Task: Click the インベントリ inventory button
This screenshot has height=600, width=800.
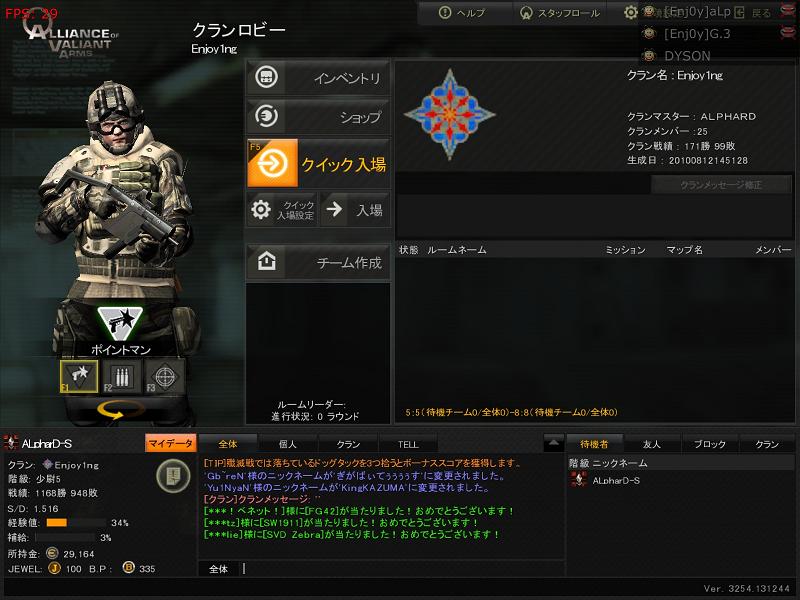Action: [x=318, y=78]
